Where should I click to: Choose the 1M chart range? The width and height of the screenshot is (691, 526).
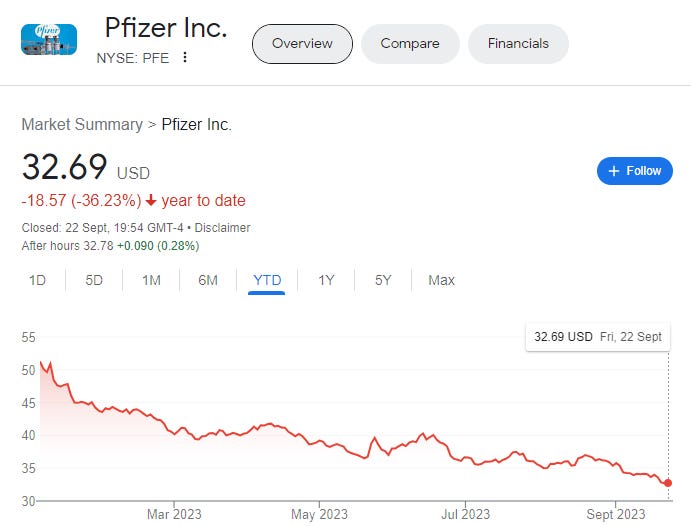151,280
